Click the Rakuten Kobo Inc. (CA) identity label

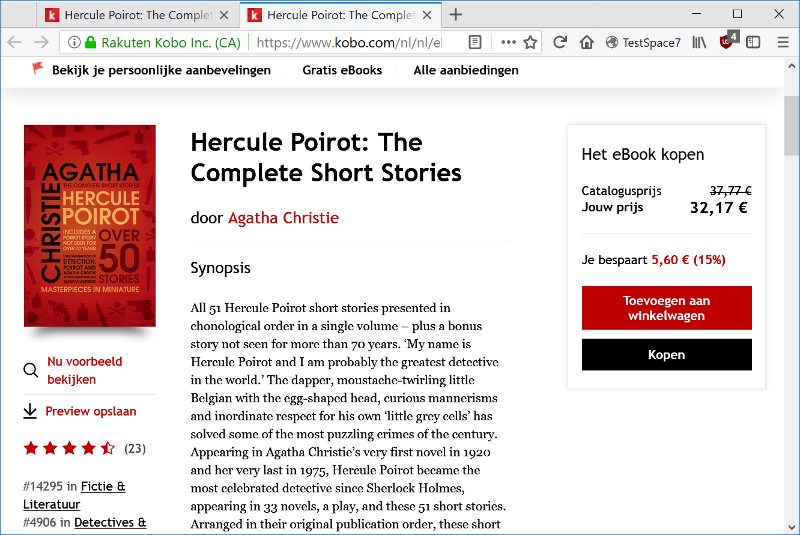coord(171,42)
